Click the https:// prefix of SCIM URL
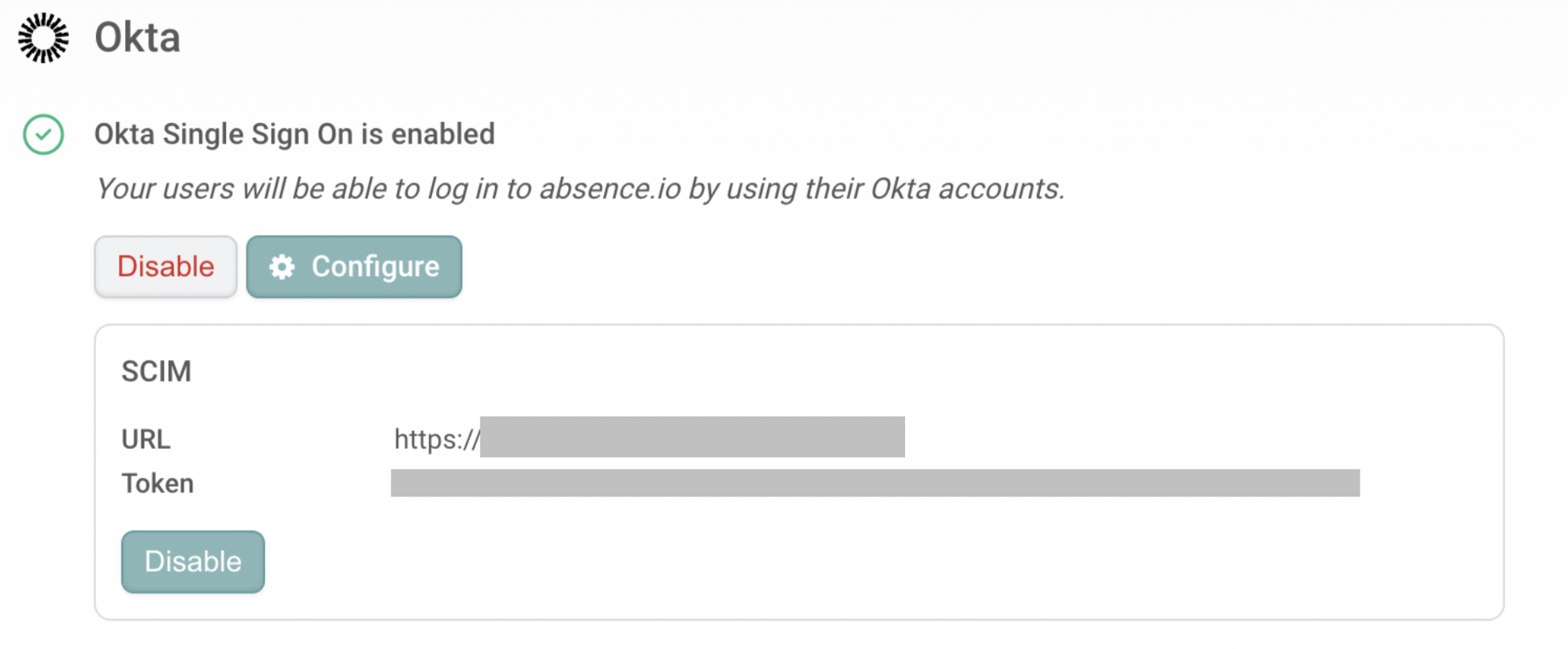This screenshot has width=1568, height=649. (x=437, y=439)
